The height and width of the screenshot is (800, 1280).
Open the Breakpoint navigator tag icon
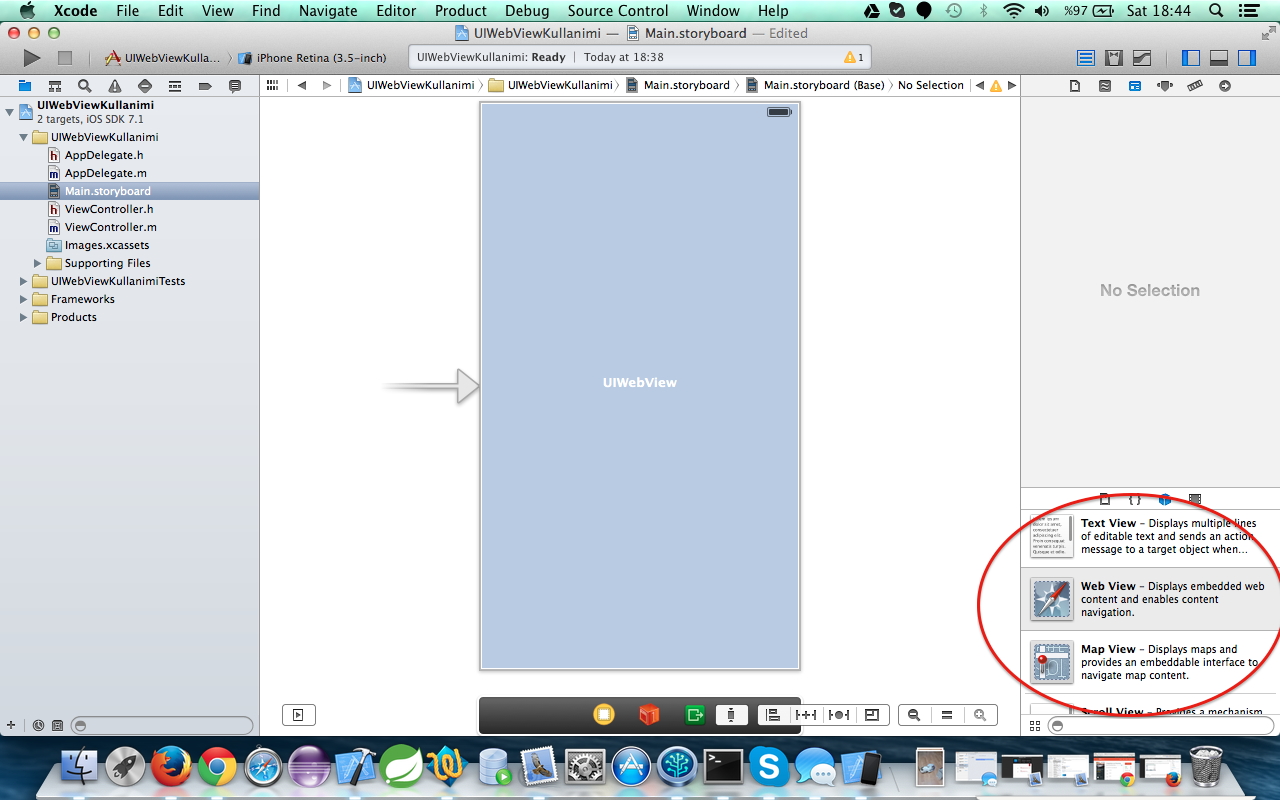205,86
